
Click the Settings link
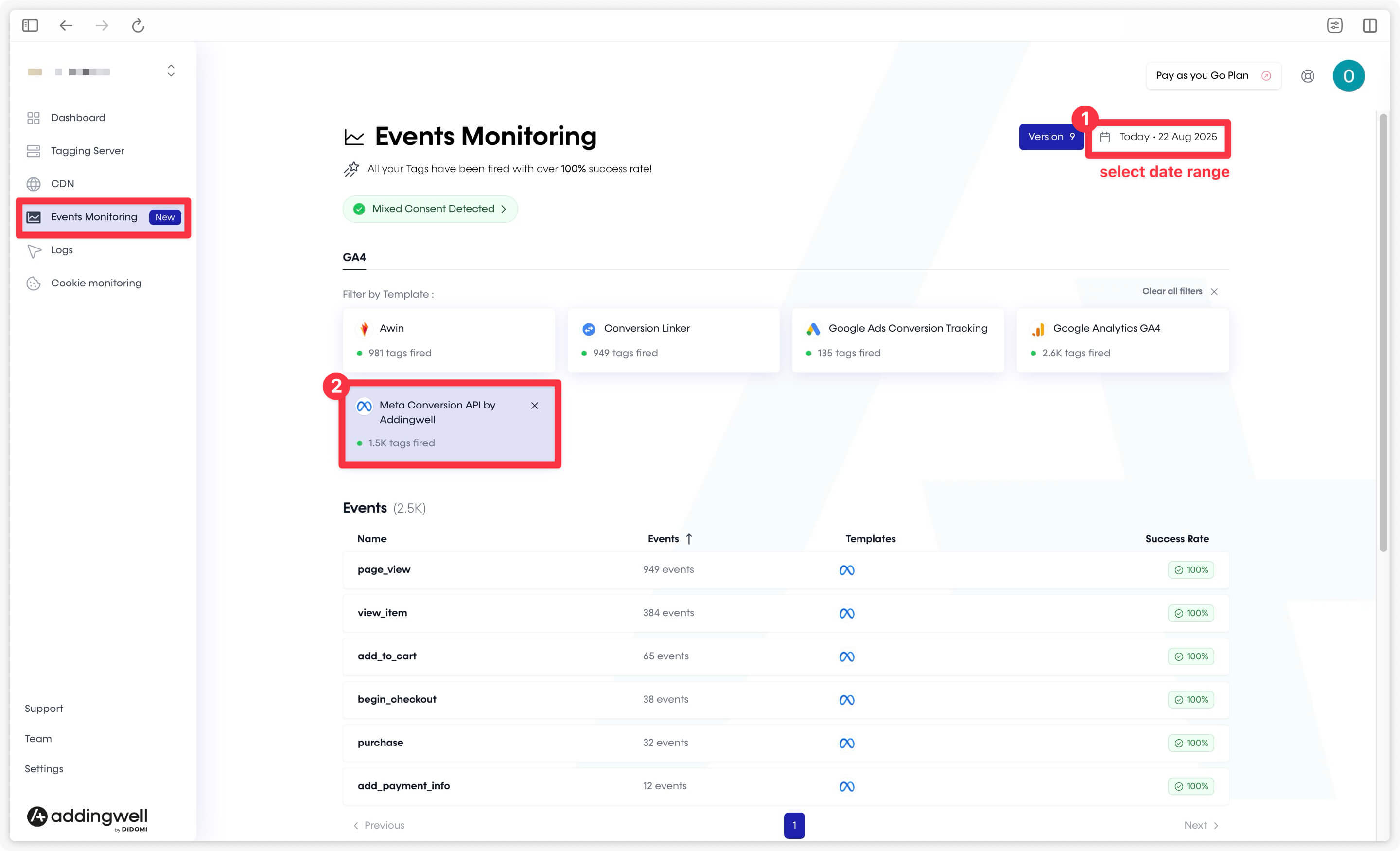point(44,768)
